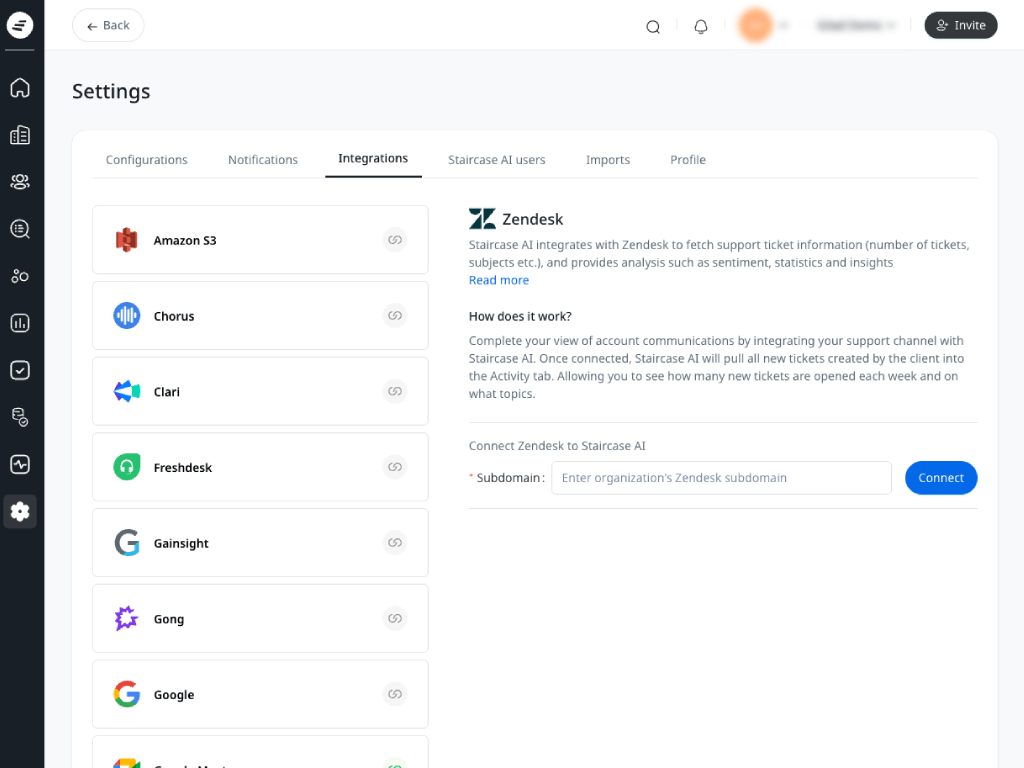Open the user avatar dropdown menu

click(762, 26)
